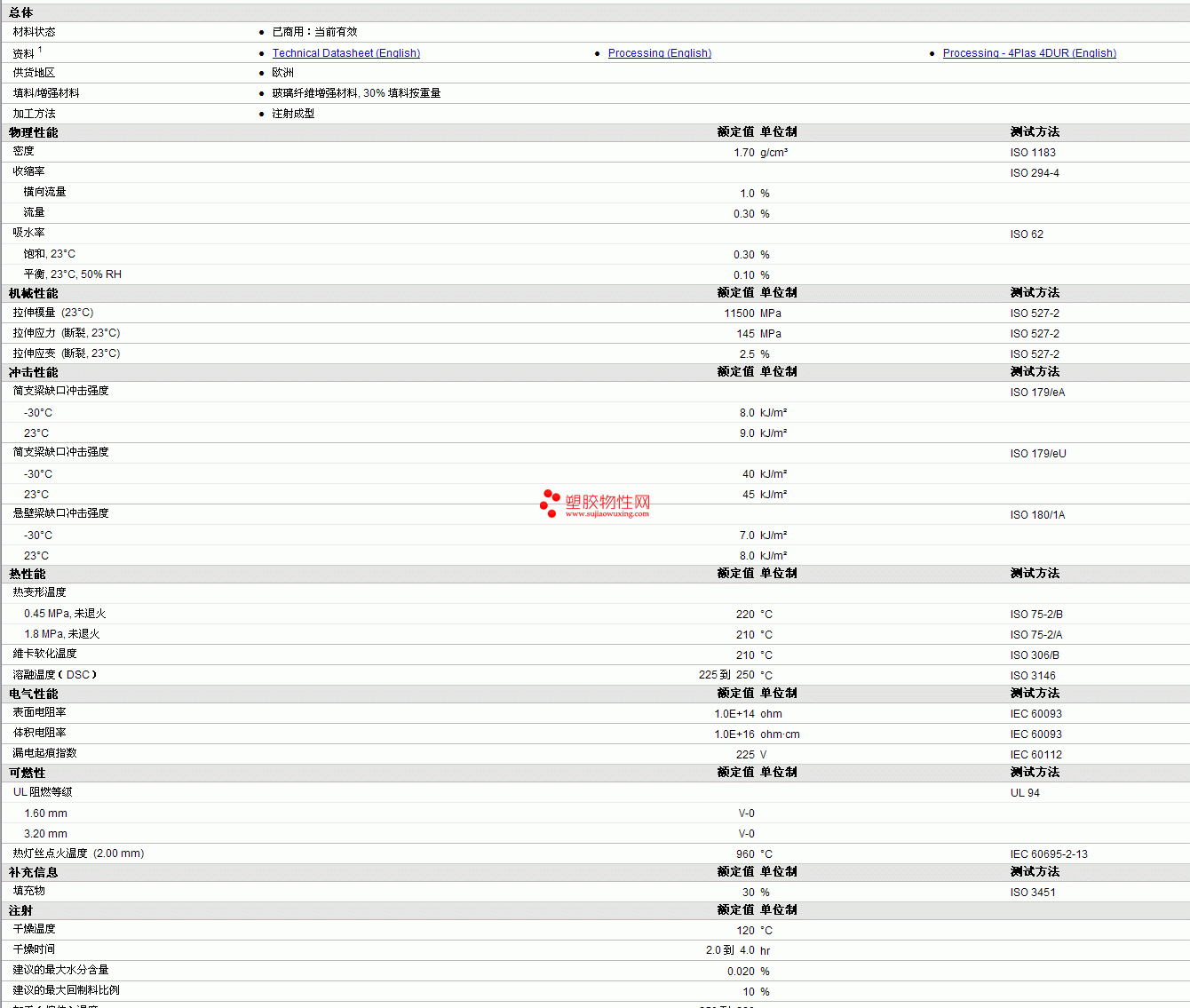Click the 'ISO 3146' test method
1190x1008 pixels.
[1033, 676]
